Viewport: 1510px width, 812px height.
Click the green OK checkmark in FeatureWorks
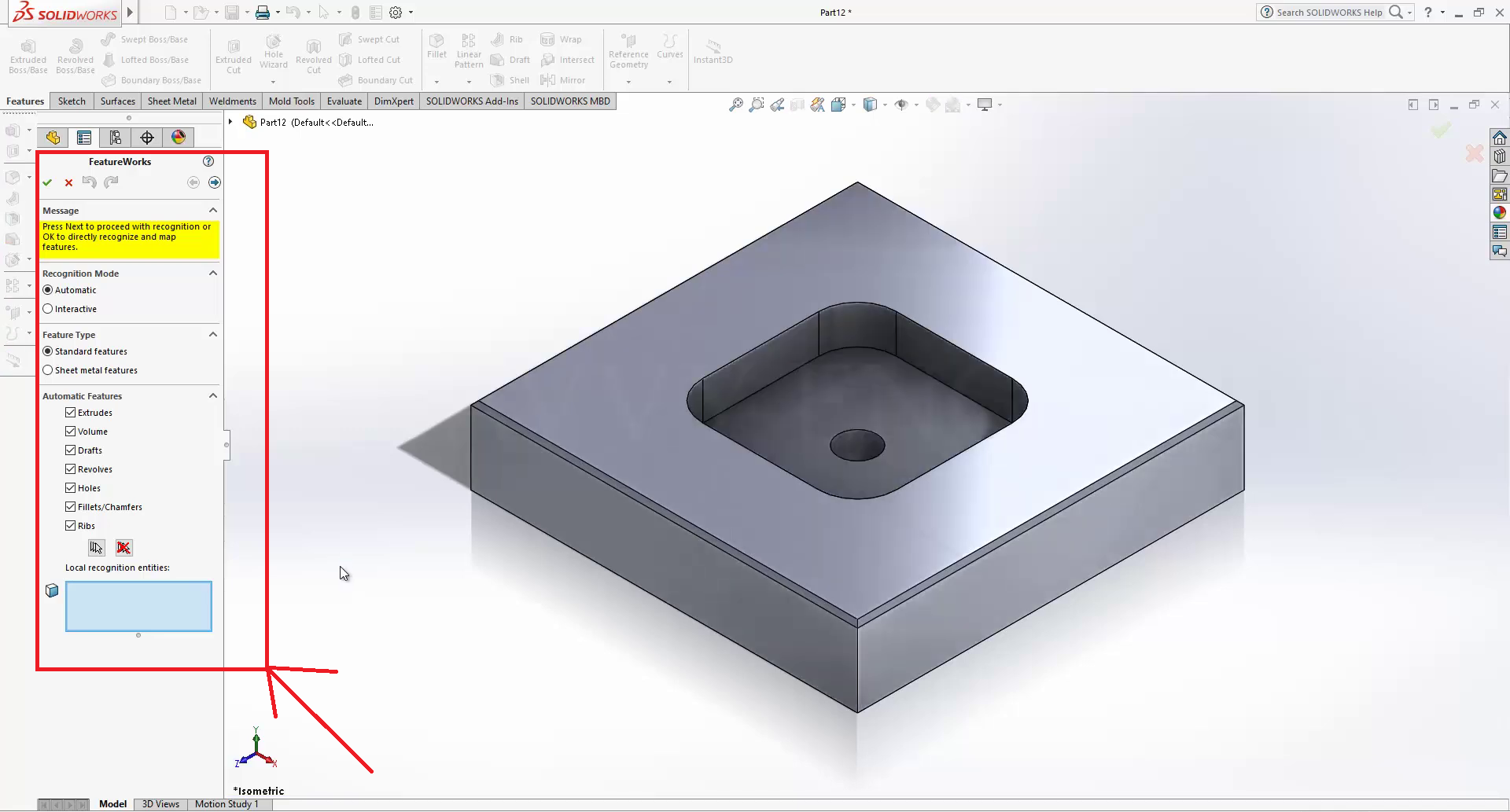(x=47, y=182)
